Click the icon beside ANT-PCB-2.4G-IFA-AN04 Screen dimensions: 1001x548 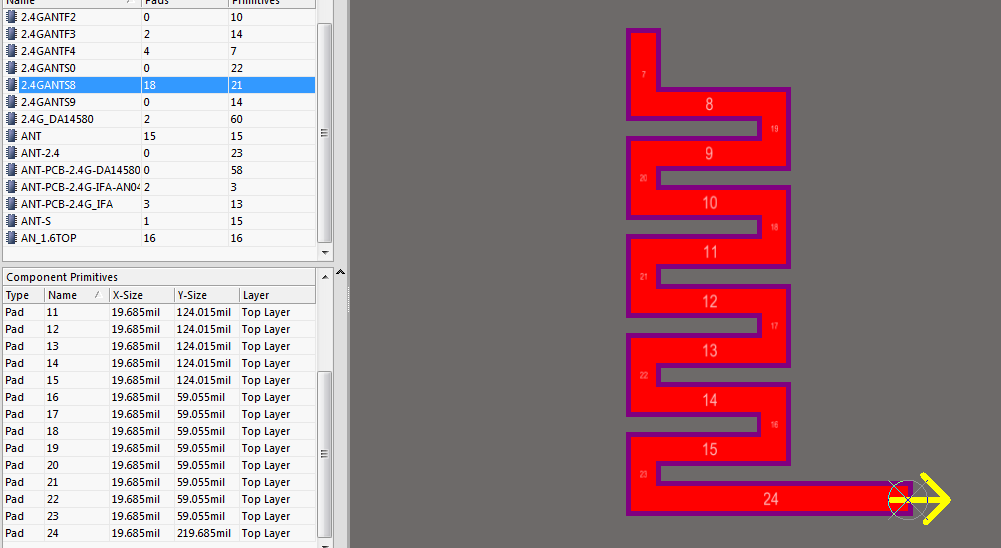point(11,187)
